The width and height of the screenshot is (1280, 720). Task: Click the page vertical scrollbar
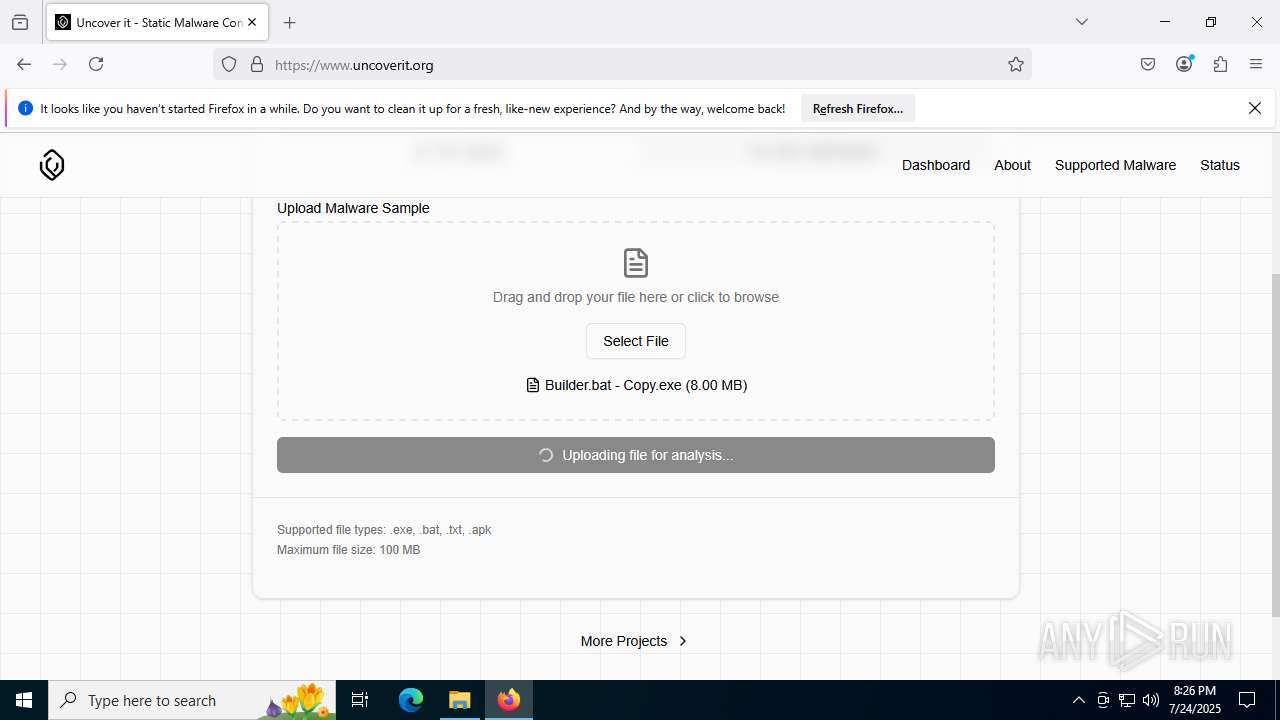click(x=1274, y=445)
